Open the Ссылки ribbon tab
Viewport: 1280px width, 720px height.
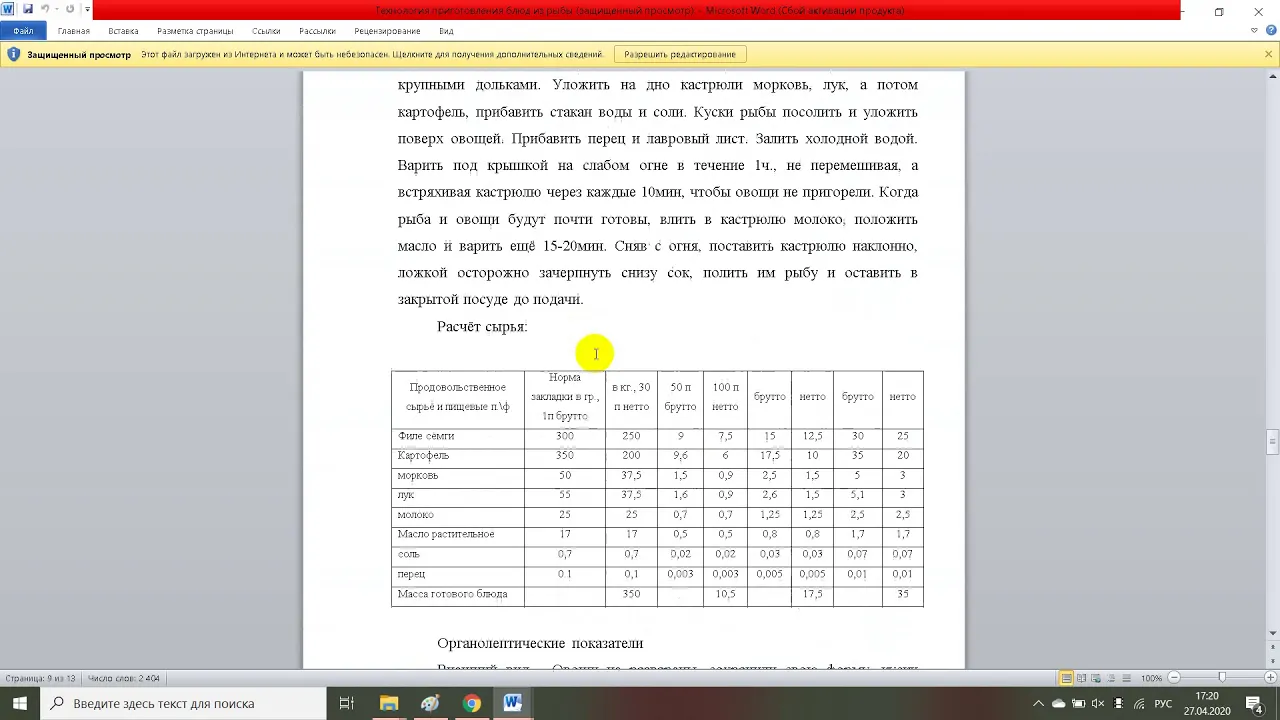tap(266, 31)
